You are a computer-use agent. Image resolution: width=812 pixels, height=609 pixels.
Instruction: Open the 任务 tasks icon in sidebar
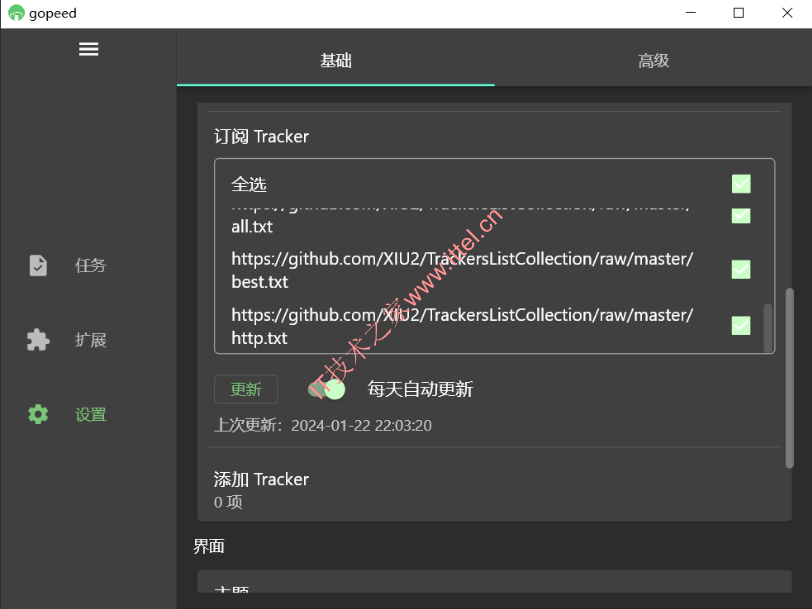(x=38, y=265)
